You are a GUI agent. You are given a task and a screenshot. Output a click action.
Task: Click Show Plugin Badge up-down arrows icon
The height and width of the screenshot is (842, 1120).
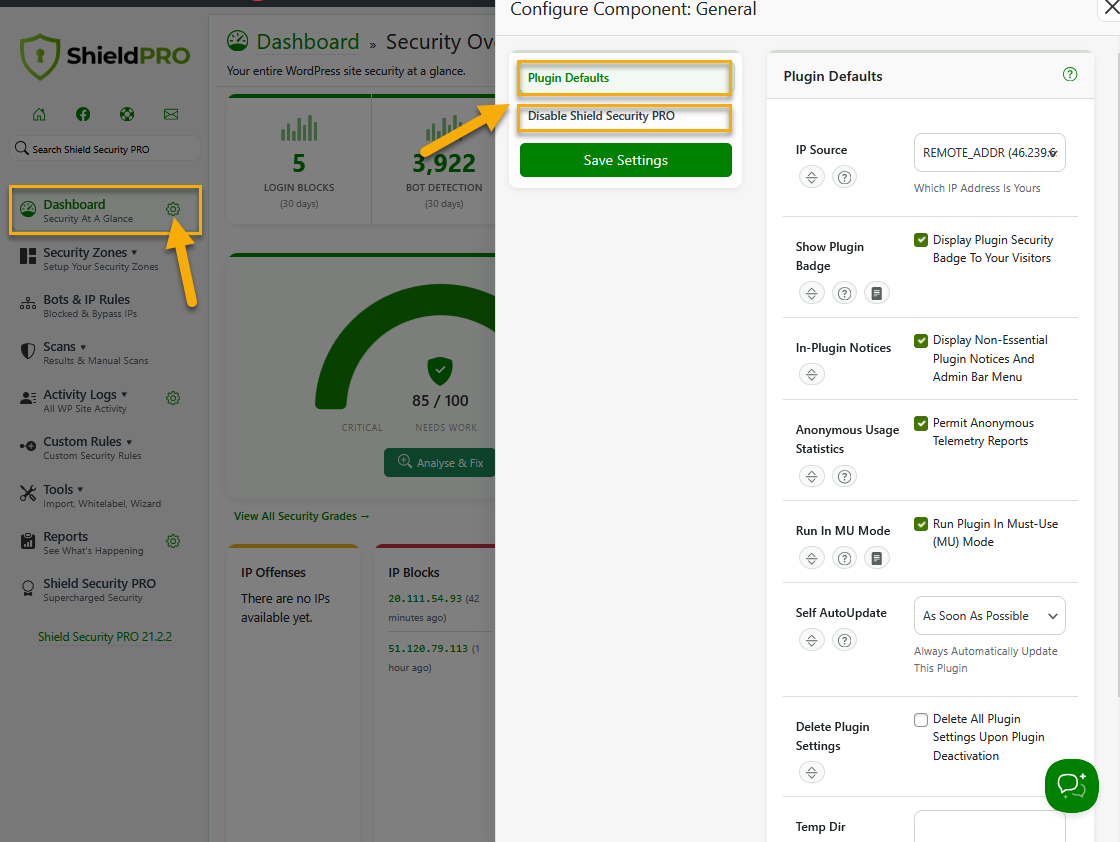click(x=811, y=293)
